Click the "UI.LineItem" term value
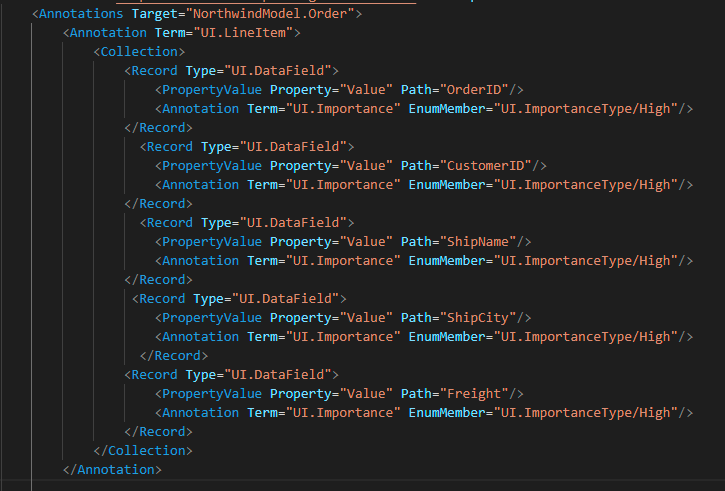This screenshot has height=491, width=725. tap(243, 33)
